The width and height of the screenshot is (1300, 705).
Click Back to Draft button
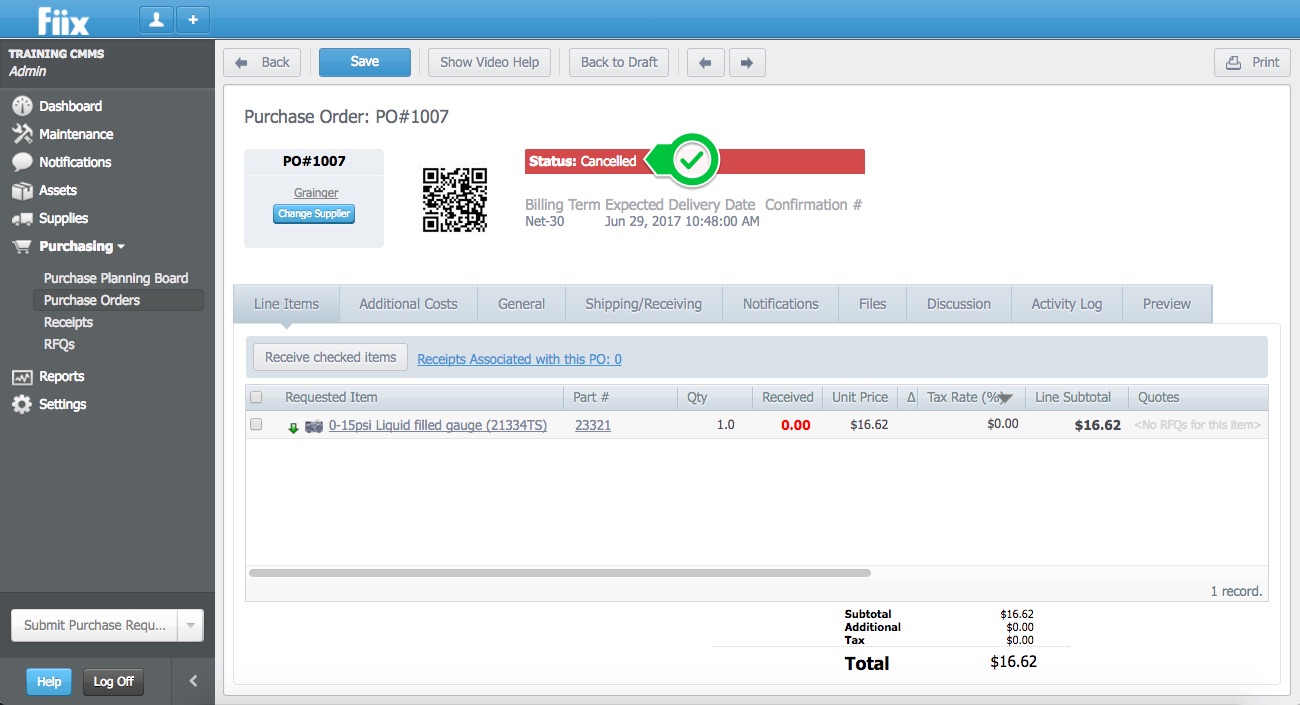619,62
